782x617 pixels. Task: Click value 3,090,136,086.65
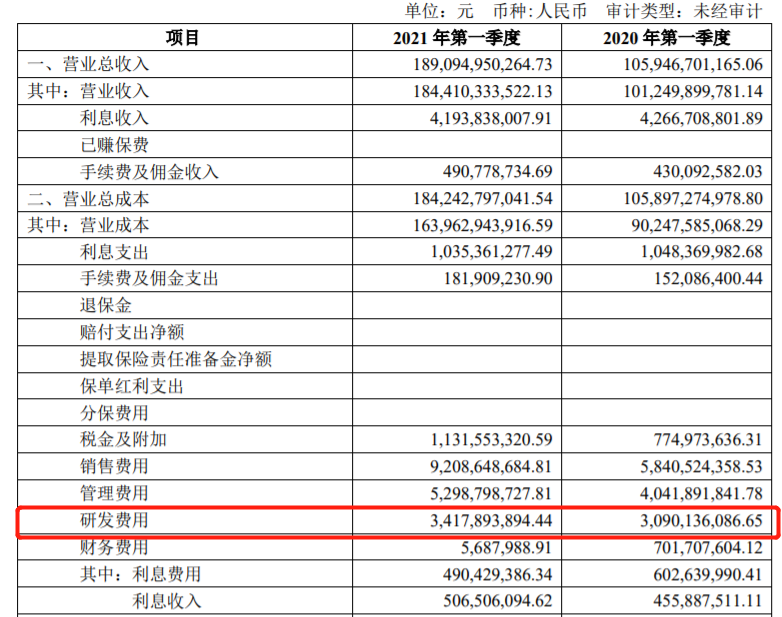click(x=702, y=520)
